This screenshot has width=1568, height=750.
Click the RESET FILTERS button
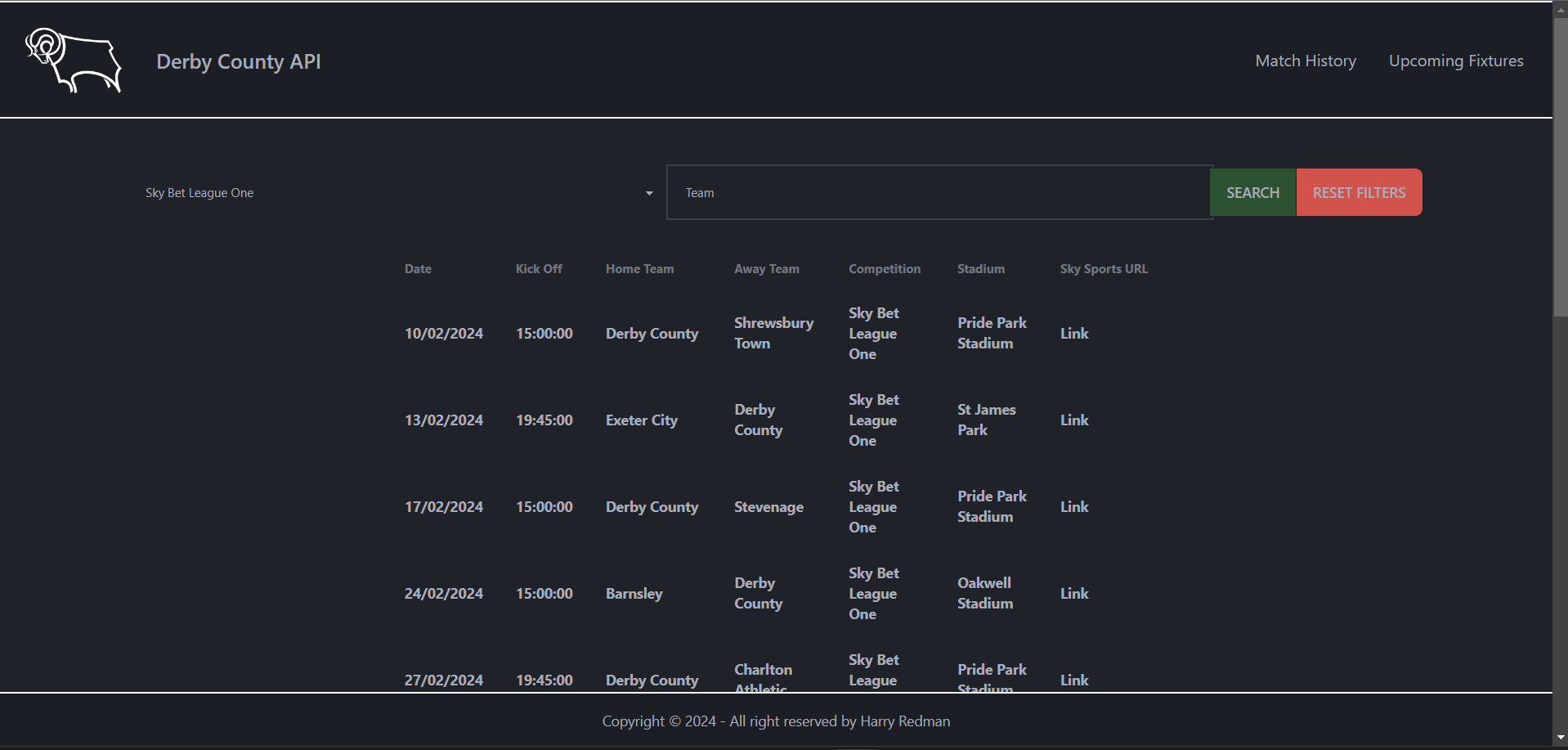click(x=1359, y=192)
